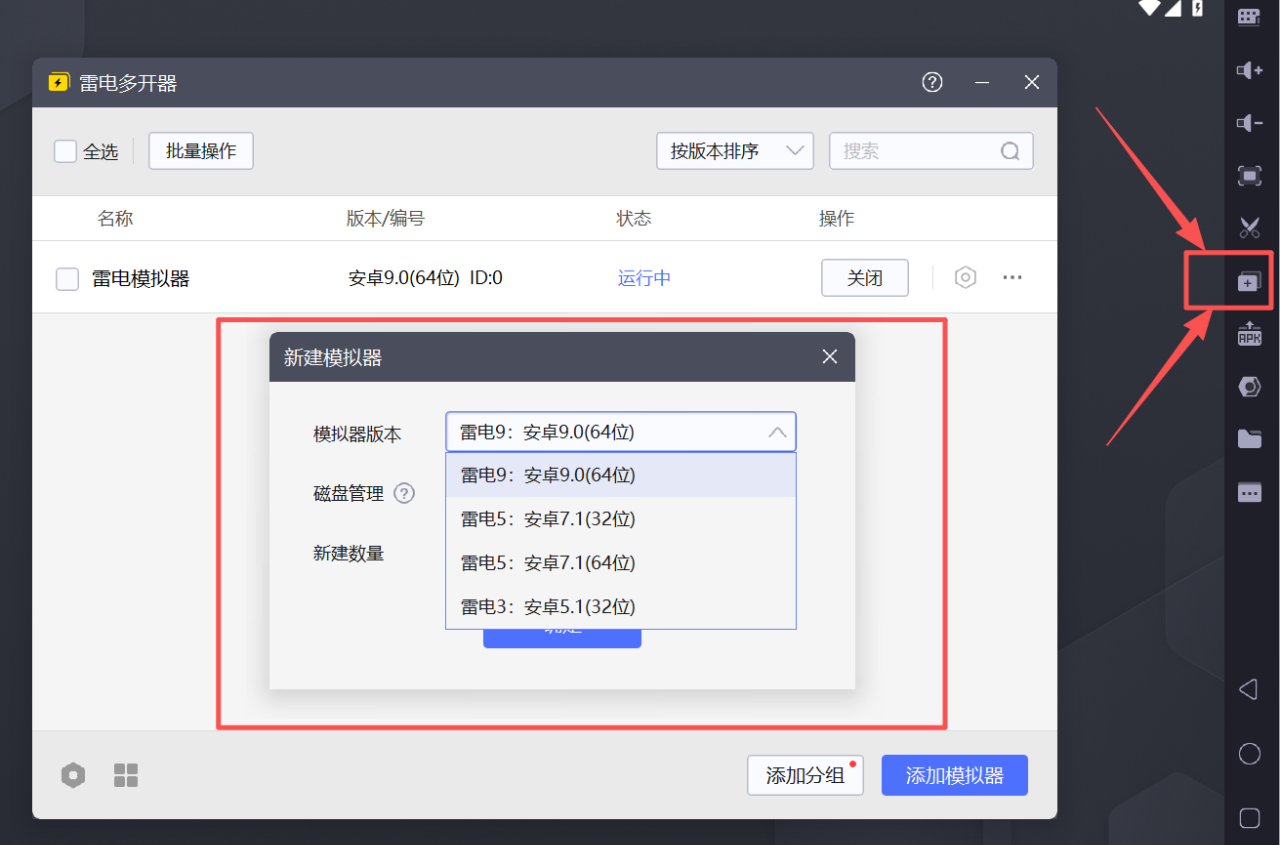Toggle grid view at bottom left
This screenshot has width=1280, height=845.
125,775
